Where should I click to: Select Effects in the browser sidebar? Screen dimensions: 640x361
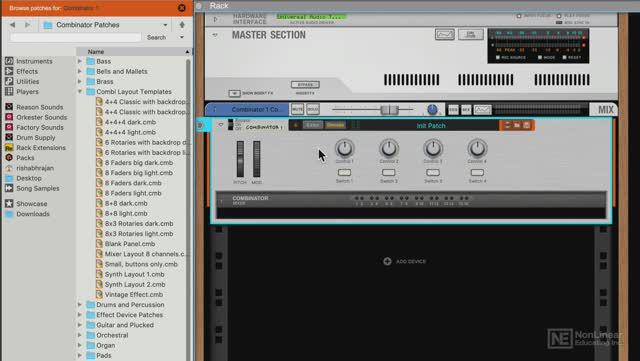pyautogui.click(x=27, y=71)
